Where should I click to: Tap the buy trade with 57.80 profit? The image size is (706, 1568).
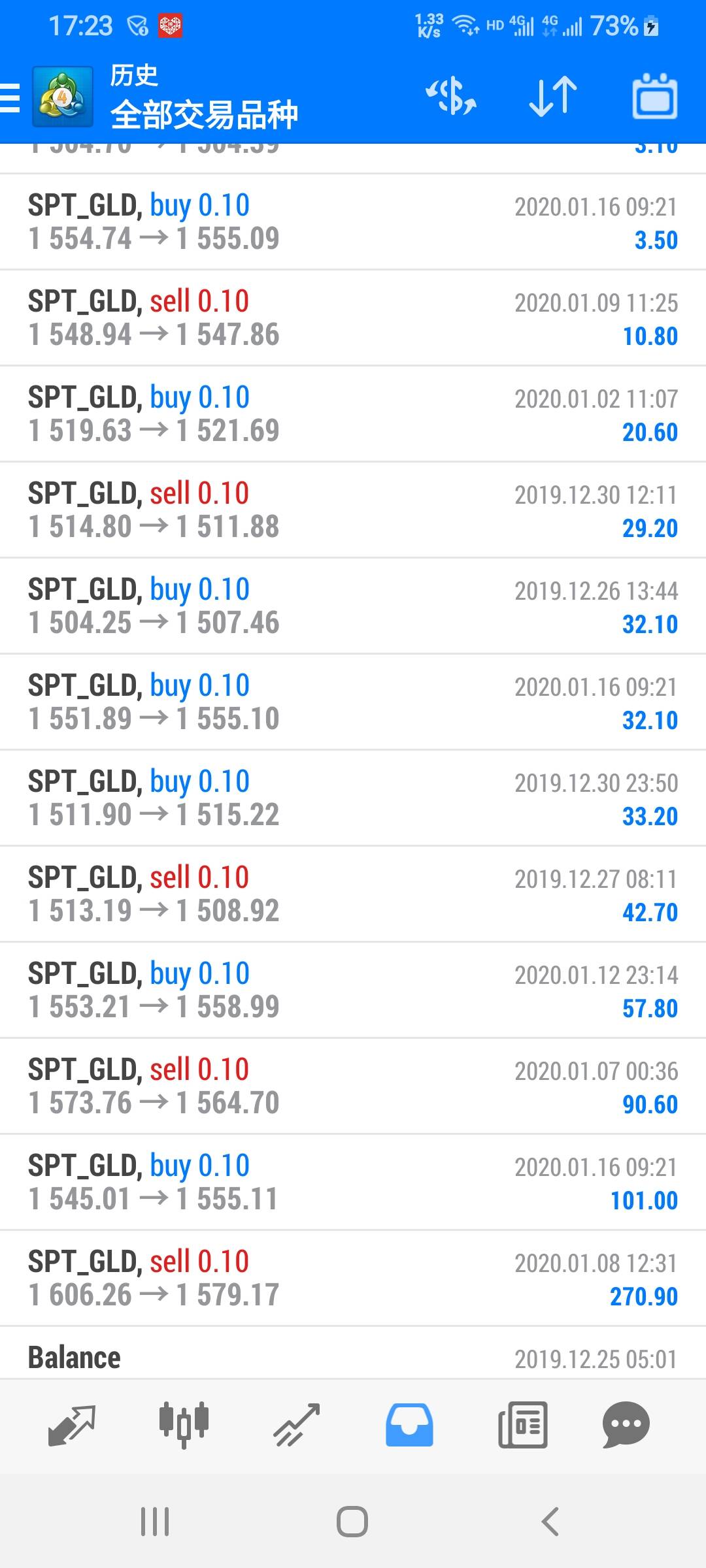click(x=353, y=990)
